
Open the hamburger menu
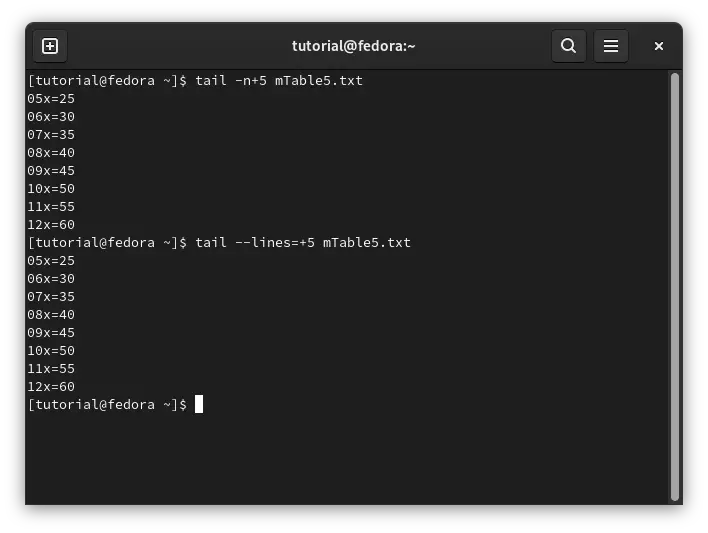coord(610,46)
